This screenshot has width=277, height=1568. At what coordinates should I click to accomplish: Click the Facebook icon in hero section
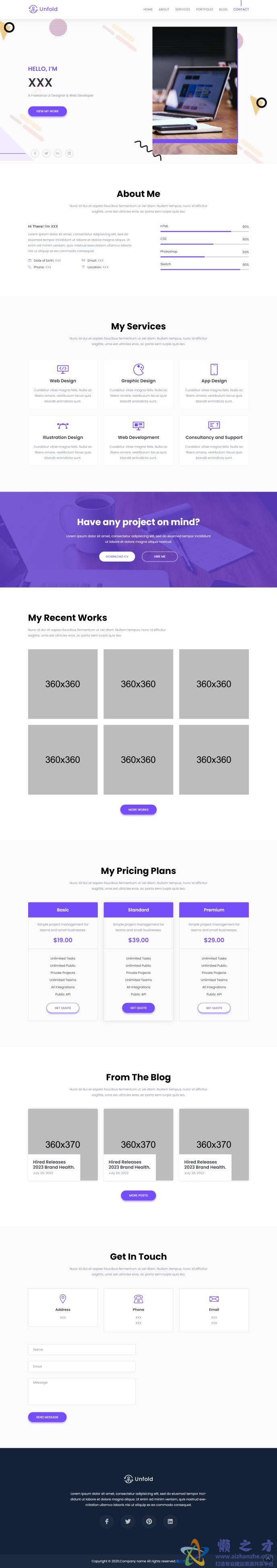[x=35, y=153]
